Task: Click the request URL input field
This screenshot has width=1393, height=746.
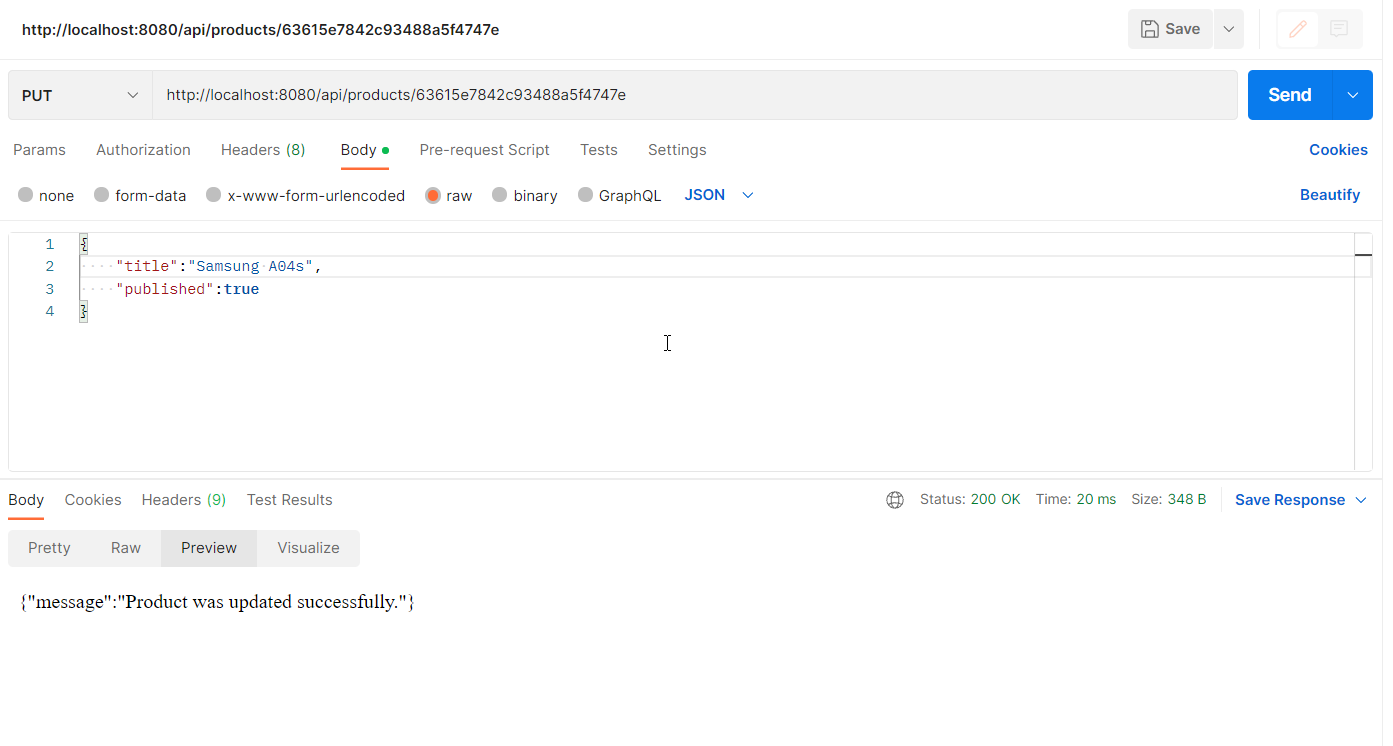Action: point(694,95)
